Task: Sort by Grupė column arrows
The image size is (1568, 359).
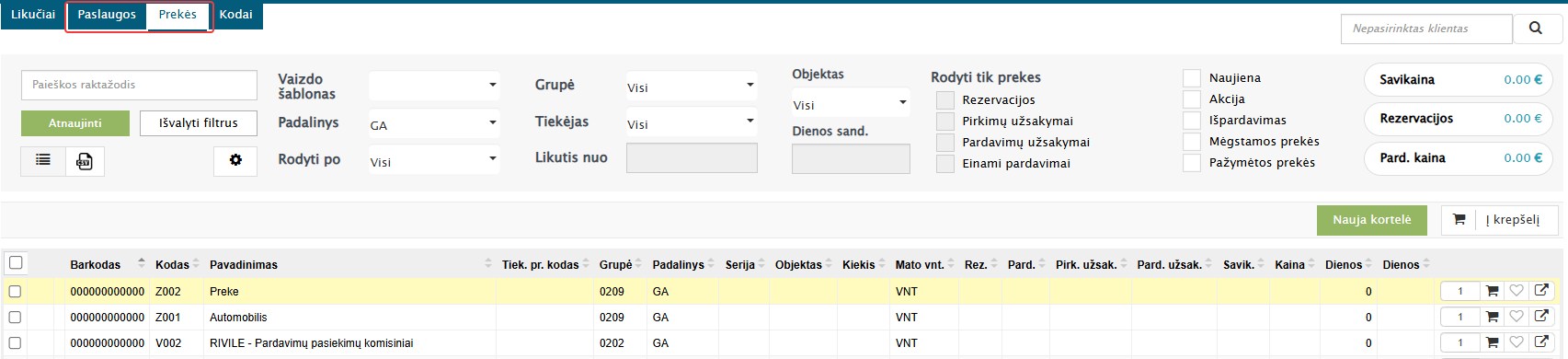Action: 640,264
